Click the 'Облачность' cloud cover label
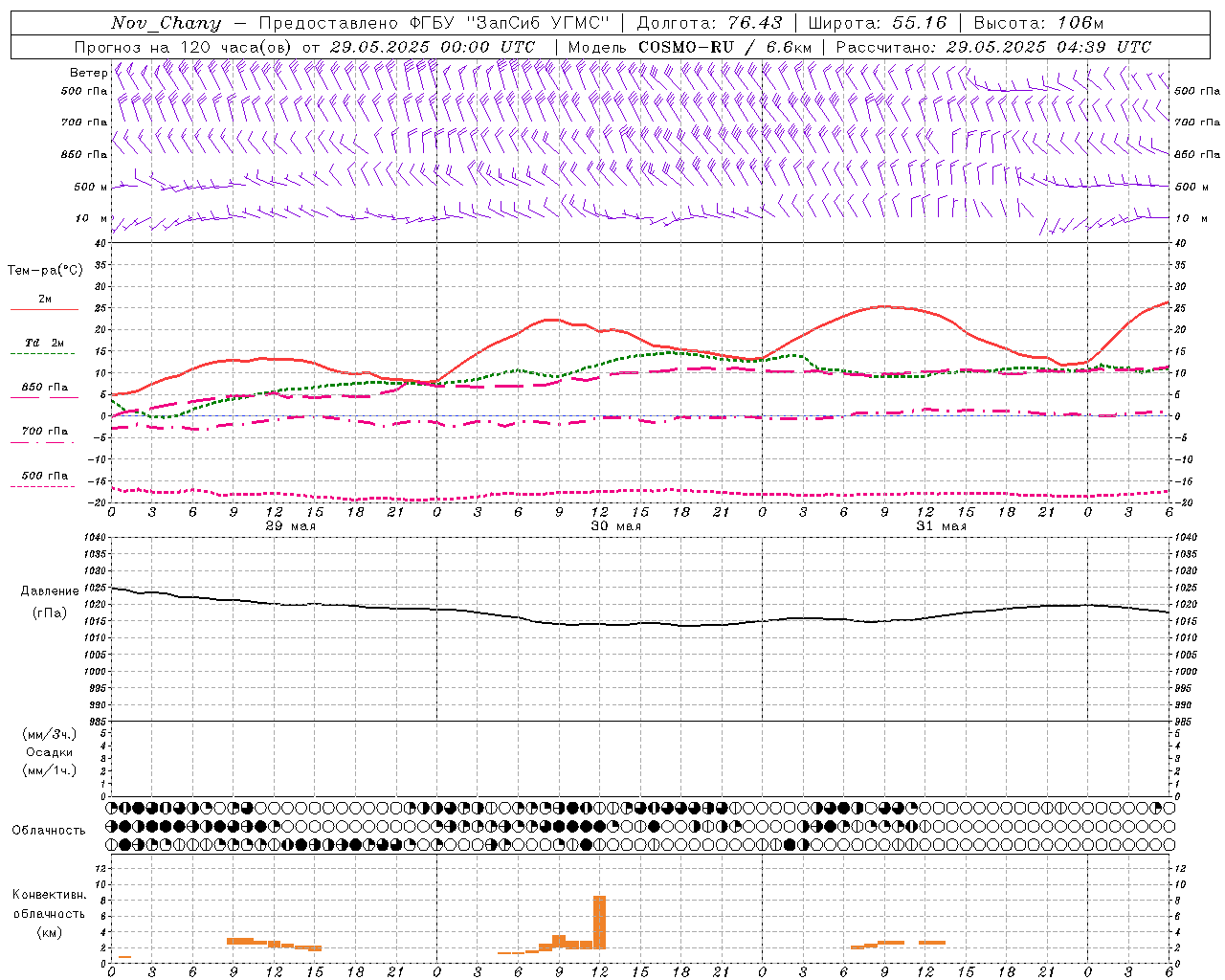 pyautogui.click(x=49, y=830)
